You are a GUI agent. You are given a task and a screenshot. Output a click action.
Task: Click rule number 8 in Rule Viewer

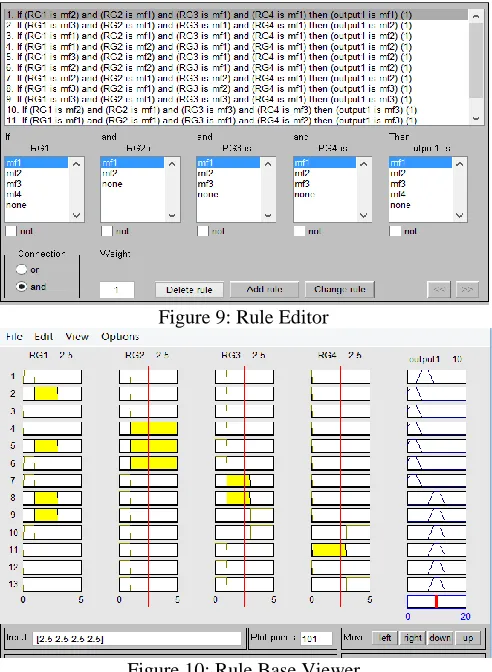pos(12,498)
